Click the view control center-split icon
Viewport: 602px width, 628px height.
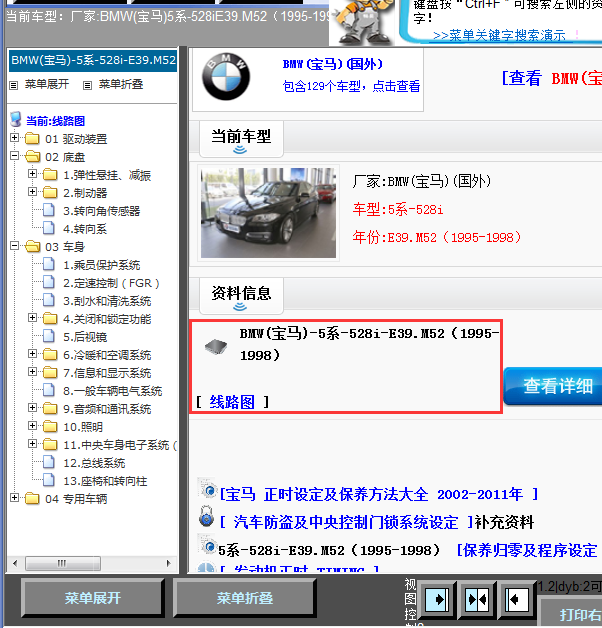pyautogui.click(x=476, y=600)
